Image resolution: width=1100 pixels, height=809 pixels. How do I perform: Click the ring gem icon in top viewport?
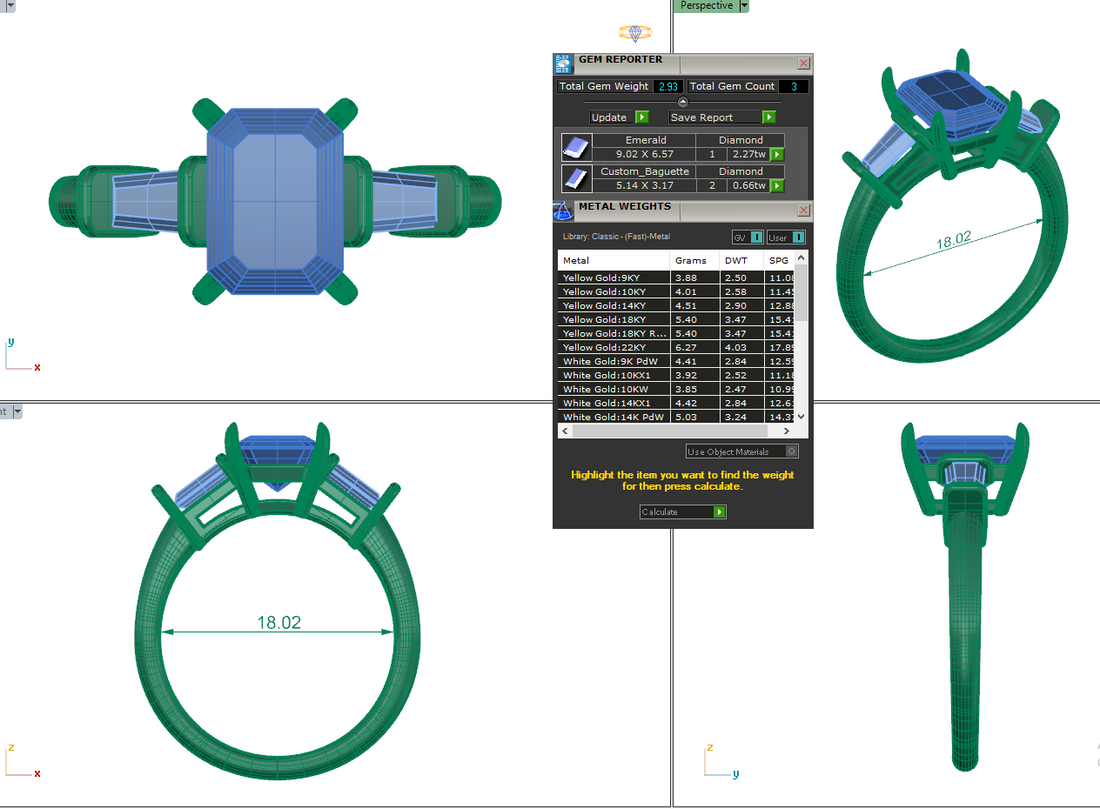(634, 33)
